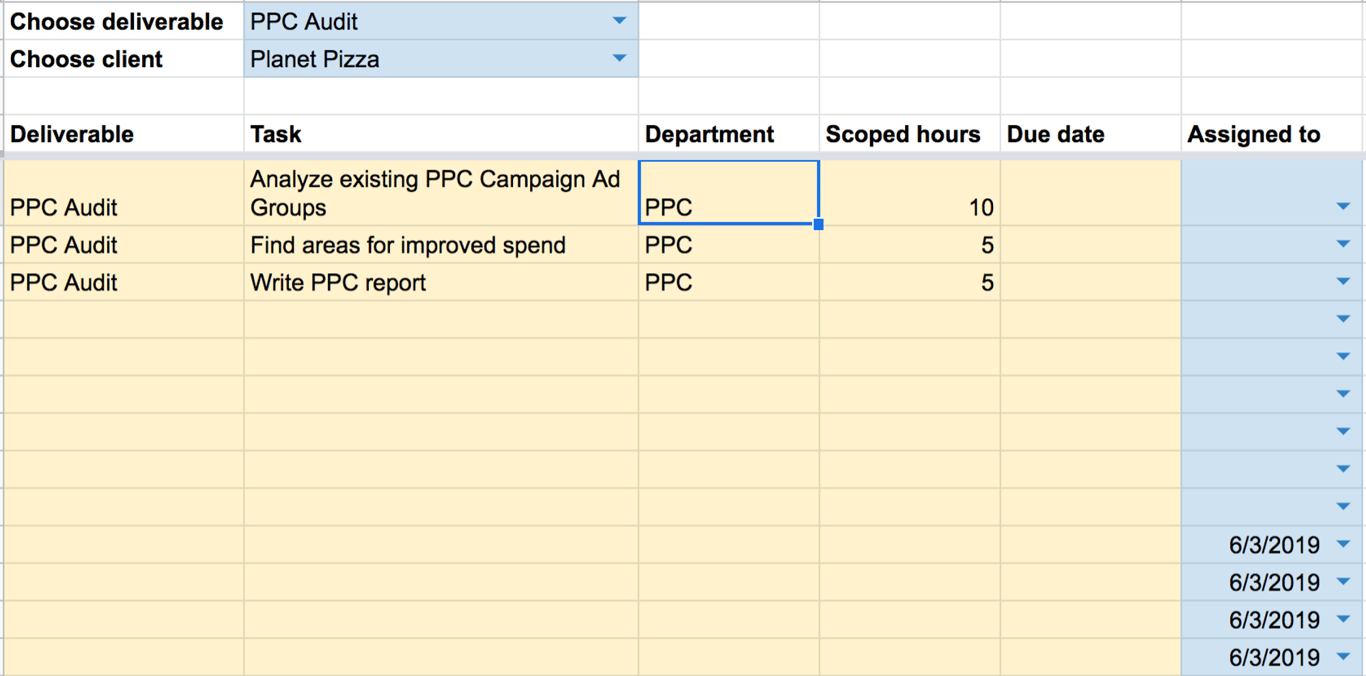Viewport: 1366px width, 676px height.
Task: Select the Department column header cell
Action: point(728,135)
